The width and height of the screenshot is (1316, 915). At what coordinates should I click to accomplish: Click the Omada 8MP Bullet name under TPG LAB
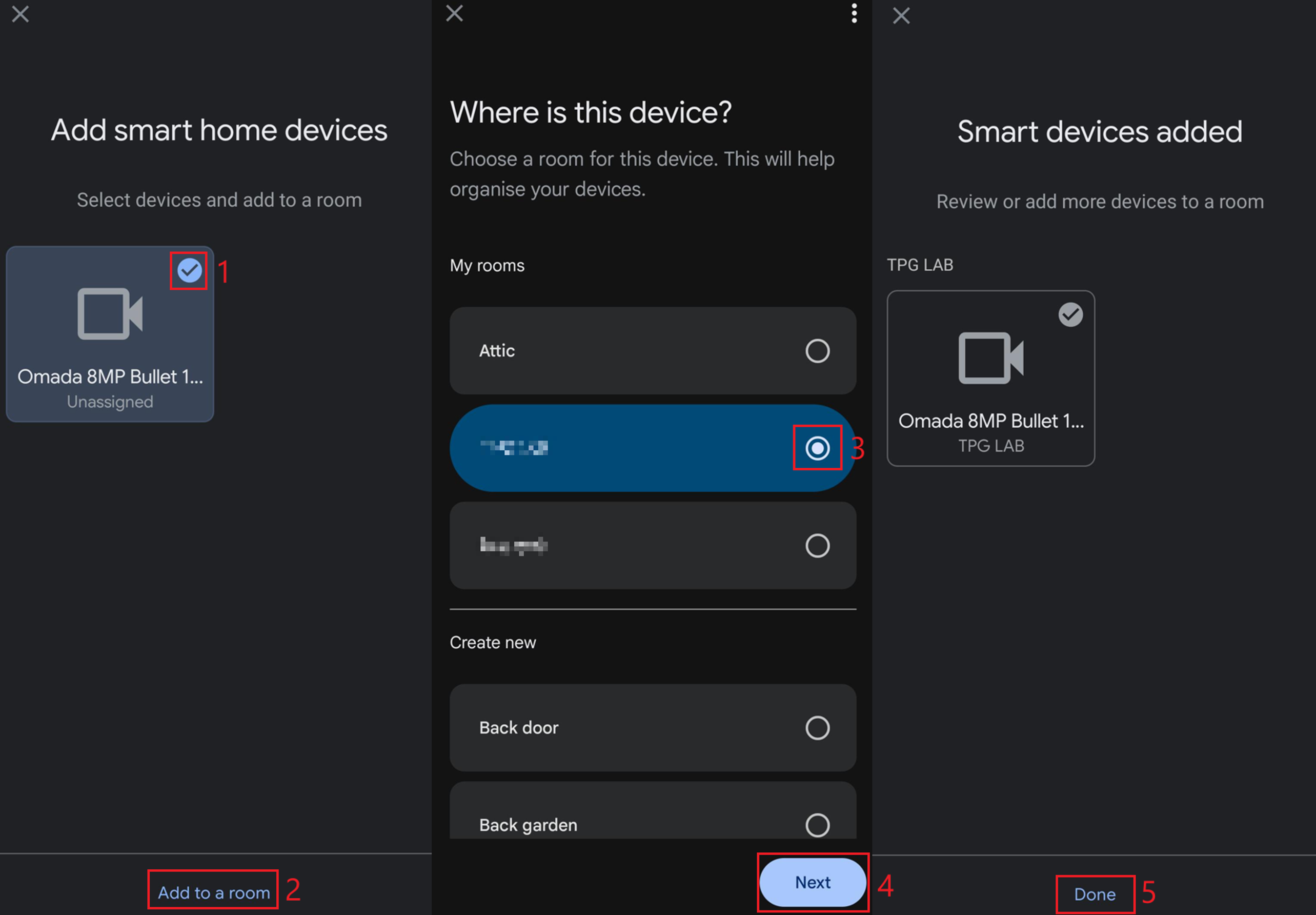tap(990, 421)
